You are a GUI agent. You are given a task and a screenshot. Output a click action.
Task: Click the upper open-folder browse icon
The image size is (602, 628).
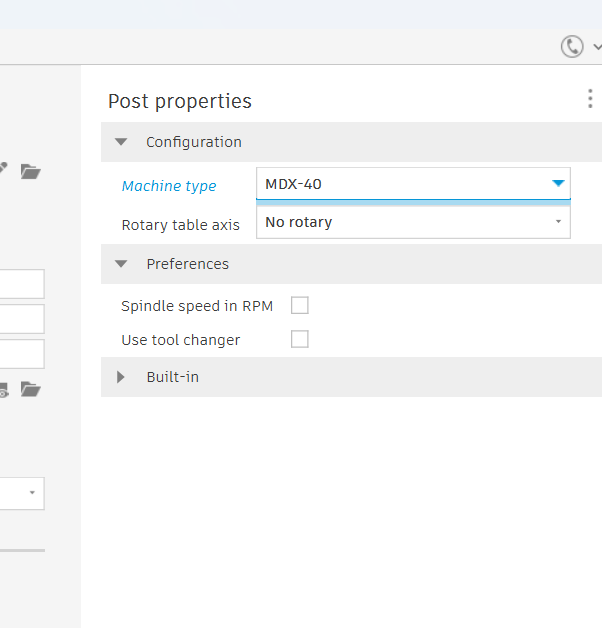[30, 171]
